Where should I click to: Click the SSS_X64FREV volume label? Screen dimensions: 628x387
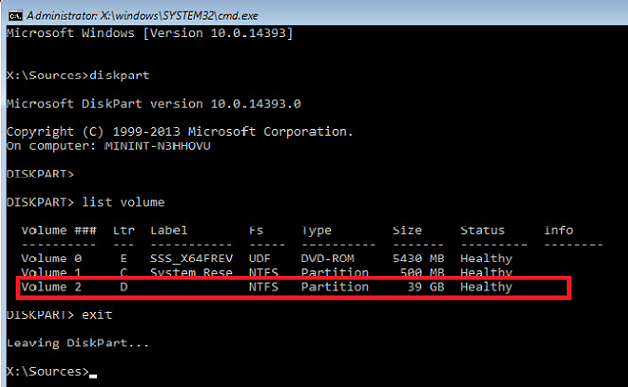(x=191, y=258)
